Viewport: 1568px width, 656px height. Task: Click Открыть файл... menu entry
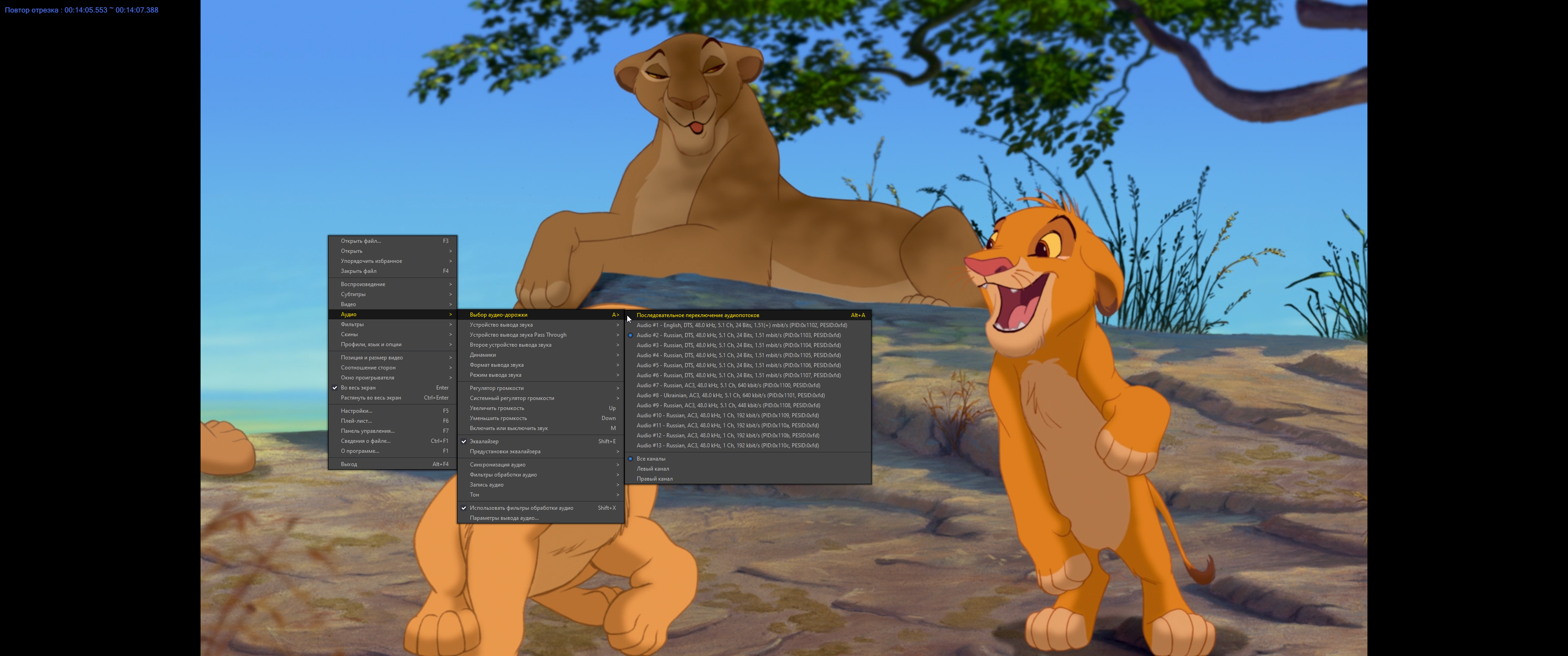pos(361,241)
